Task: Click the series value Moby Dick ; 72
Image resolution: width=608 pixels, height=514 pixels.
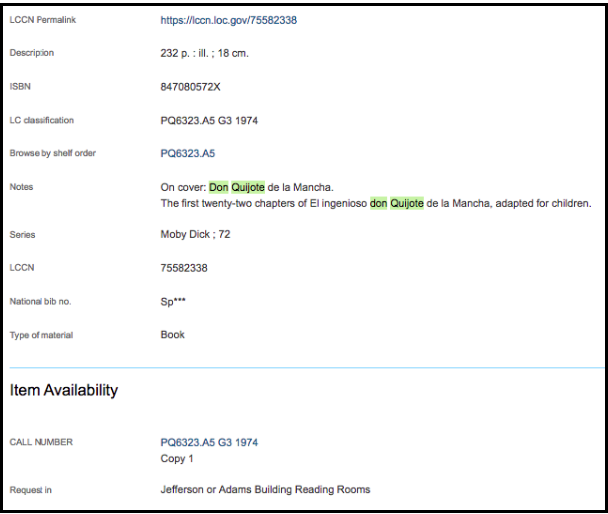Action: tap(195, 235)
